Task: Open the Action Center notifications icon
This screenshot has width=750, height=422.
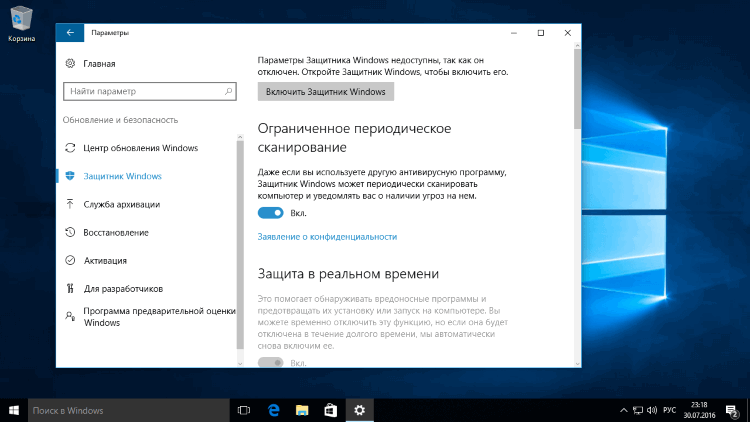Action: click(732, 411)
